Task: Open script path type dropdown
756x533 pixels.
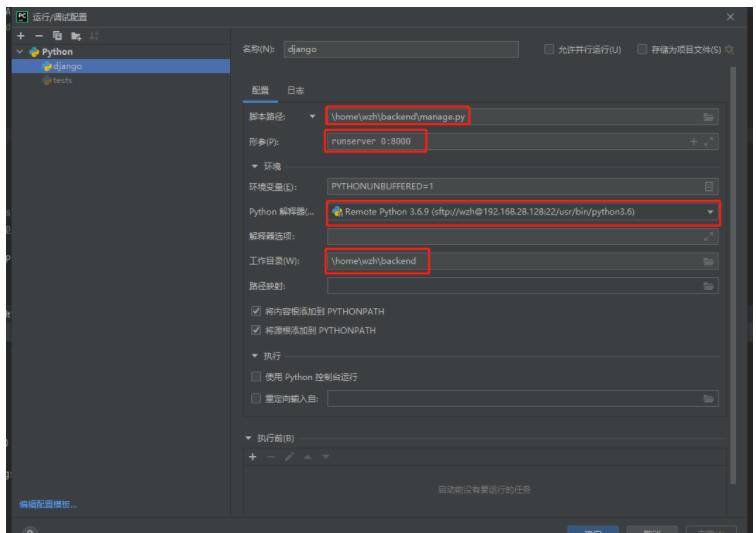Action: [312, 116]
